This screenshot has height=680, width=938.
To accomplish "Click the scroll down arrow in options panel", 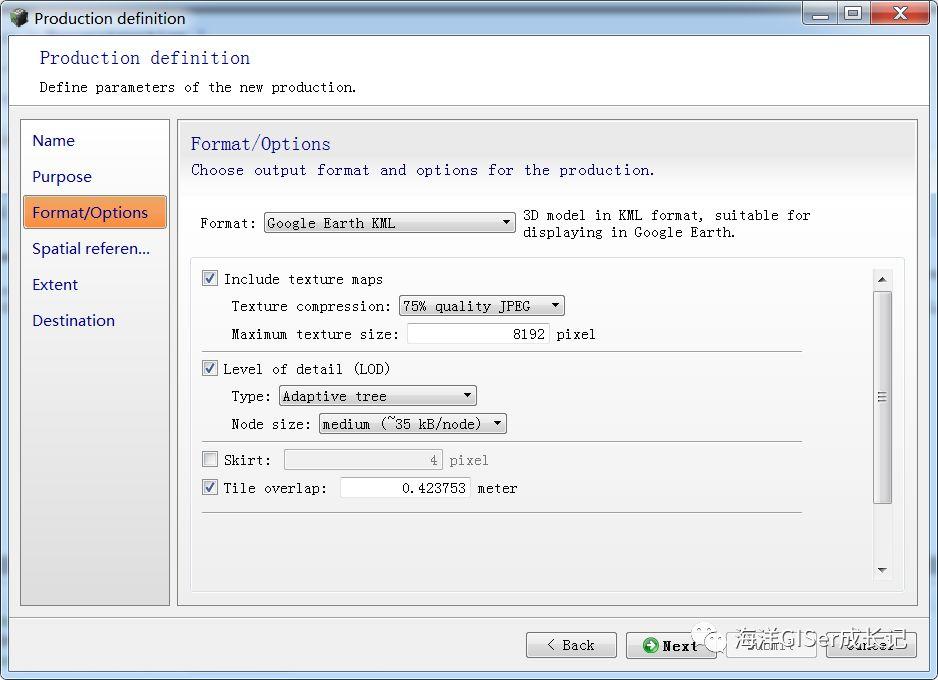I will [x=882, y=570].
